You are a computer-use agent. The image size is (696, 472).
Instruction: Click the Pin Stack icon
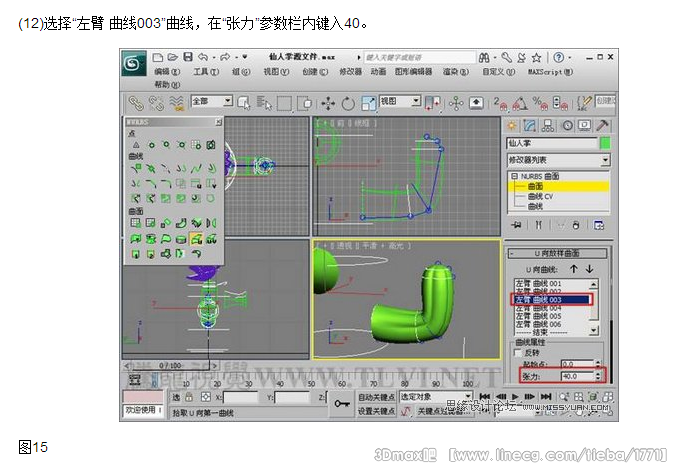[516, 225]
